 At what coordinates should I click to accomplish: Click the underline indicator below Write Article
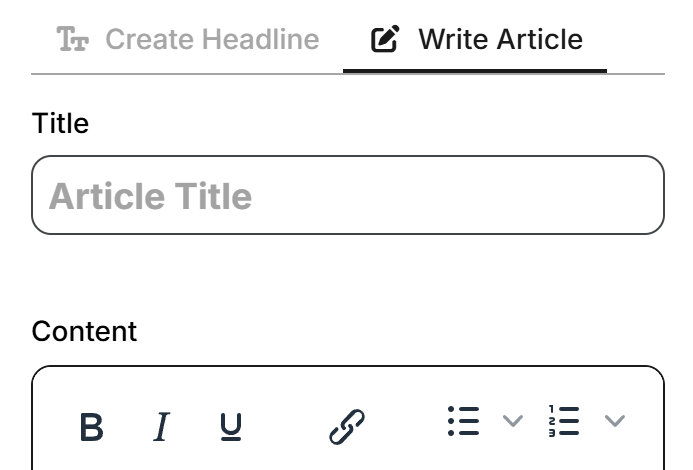pos(474,71)
